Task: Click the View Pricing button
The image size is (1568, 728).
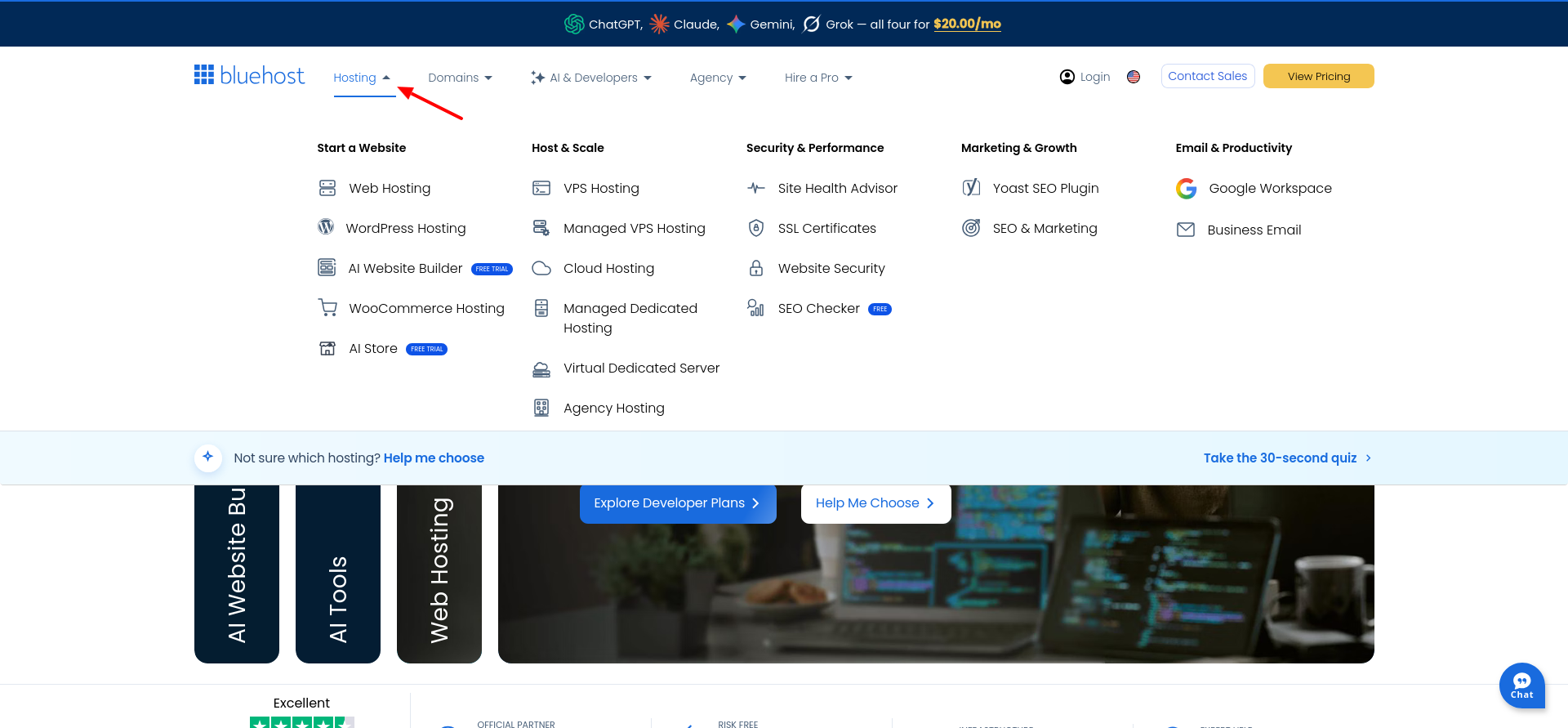Action: pos(1319,76)
